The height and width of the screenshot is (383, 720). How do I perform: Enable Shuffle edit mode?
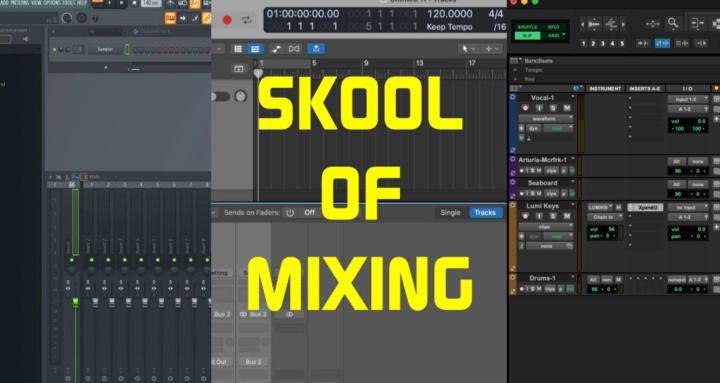(527, 27)
